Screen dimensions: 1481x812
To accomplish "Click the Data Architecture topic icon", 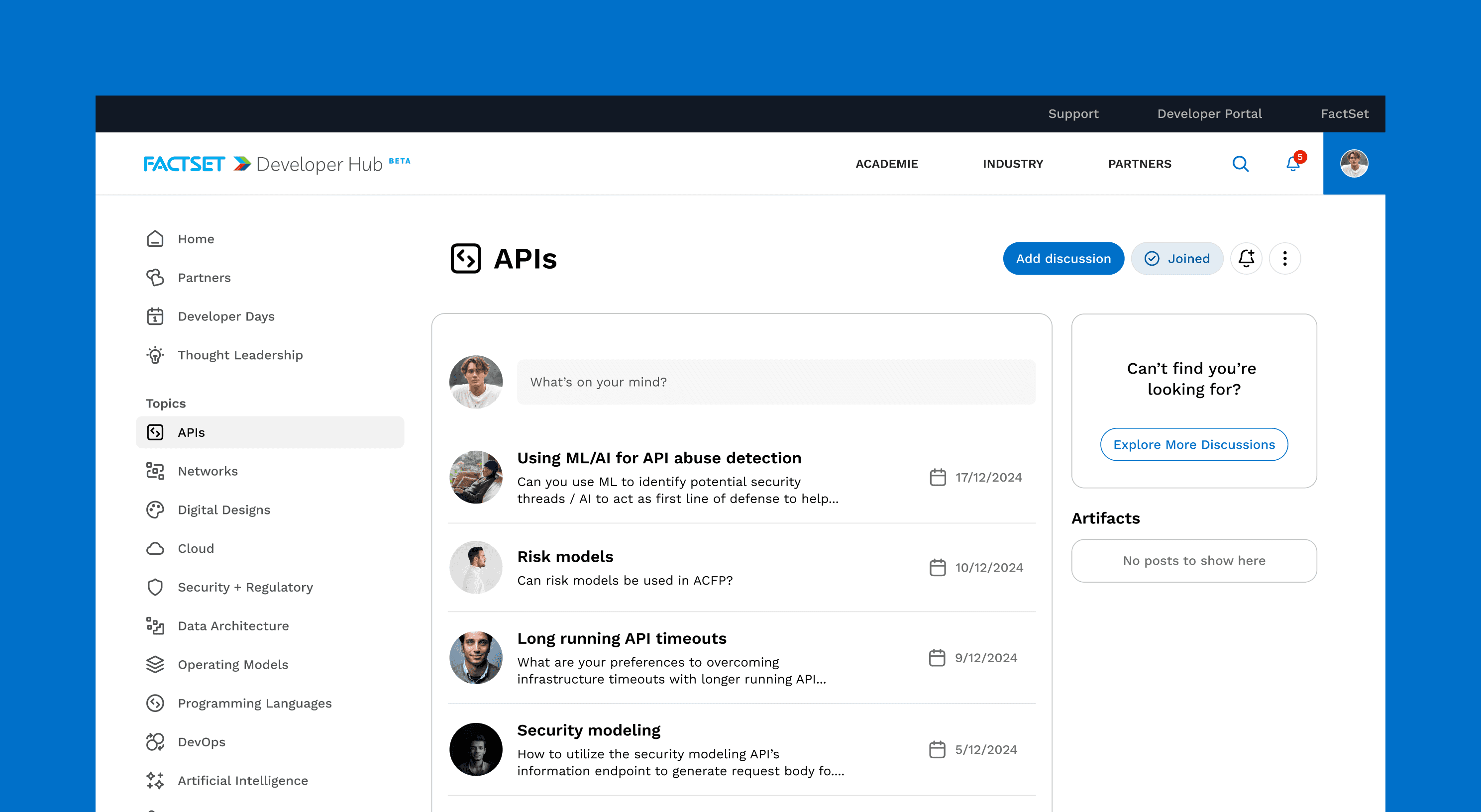I will click(x=155, y=626).
